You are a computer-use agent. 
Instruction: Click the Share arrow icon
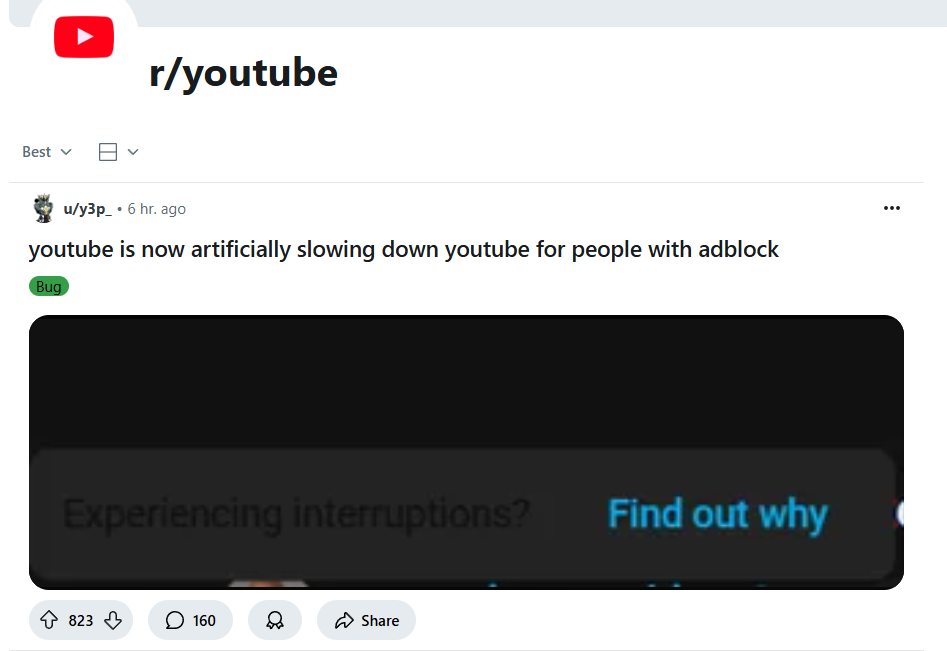click(344, 620)
